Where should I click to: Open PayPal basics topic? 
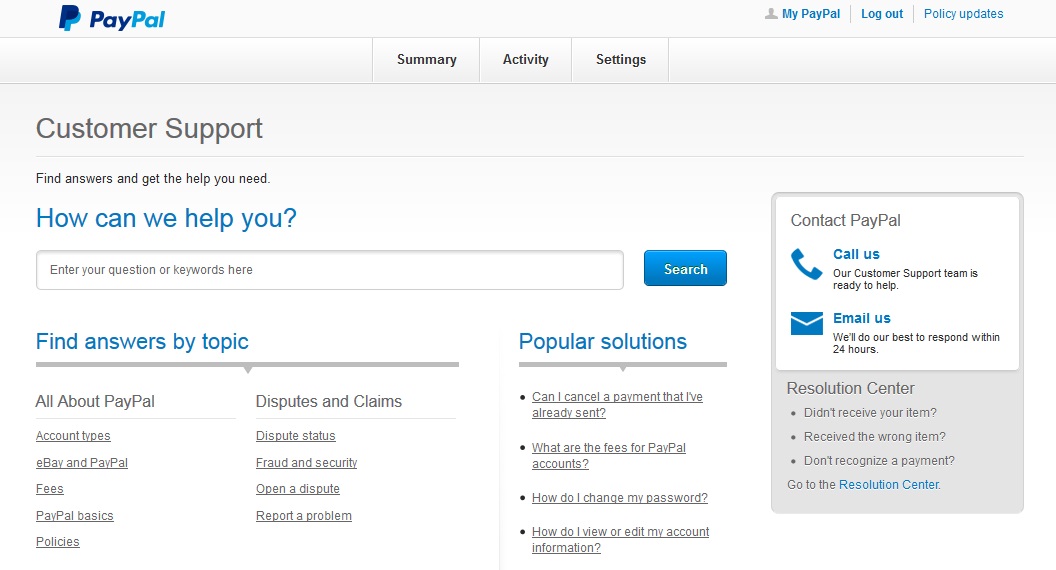click(75, 516)
